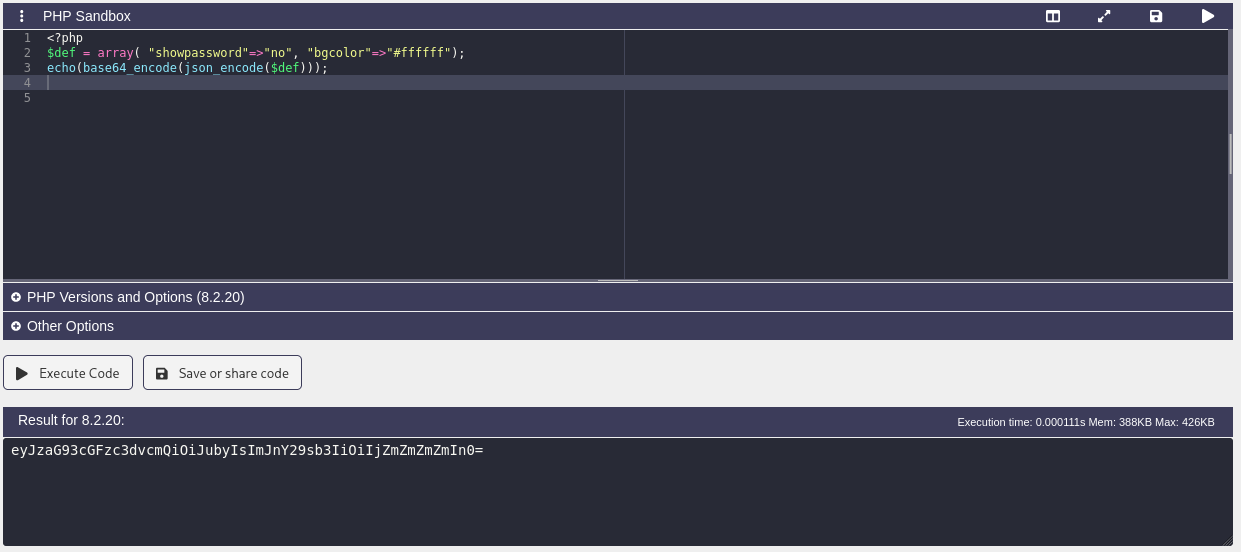Save code using header floppy disk icon
Viewport: 1241px width, 552px height.
(1156, 16)
